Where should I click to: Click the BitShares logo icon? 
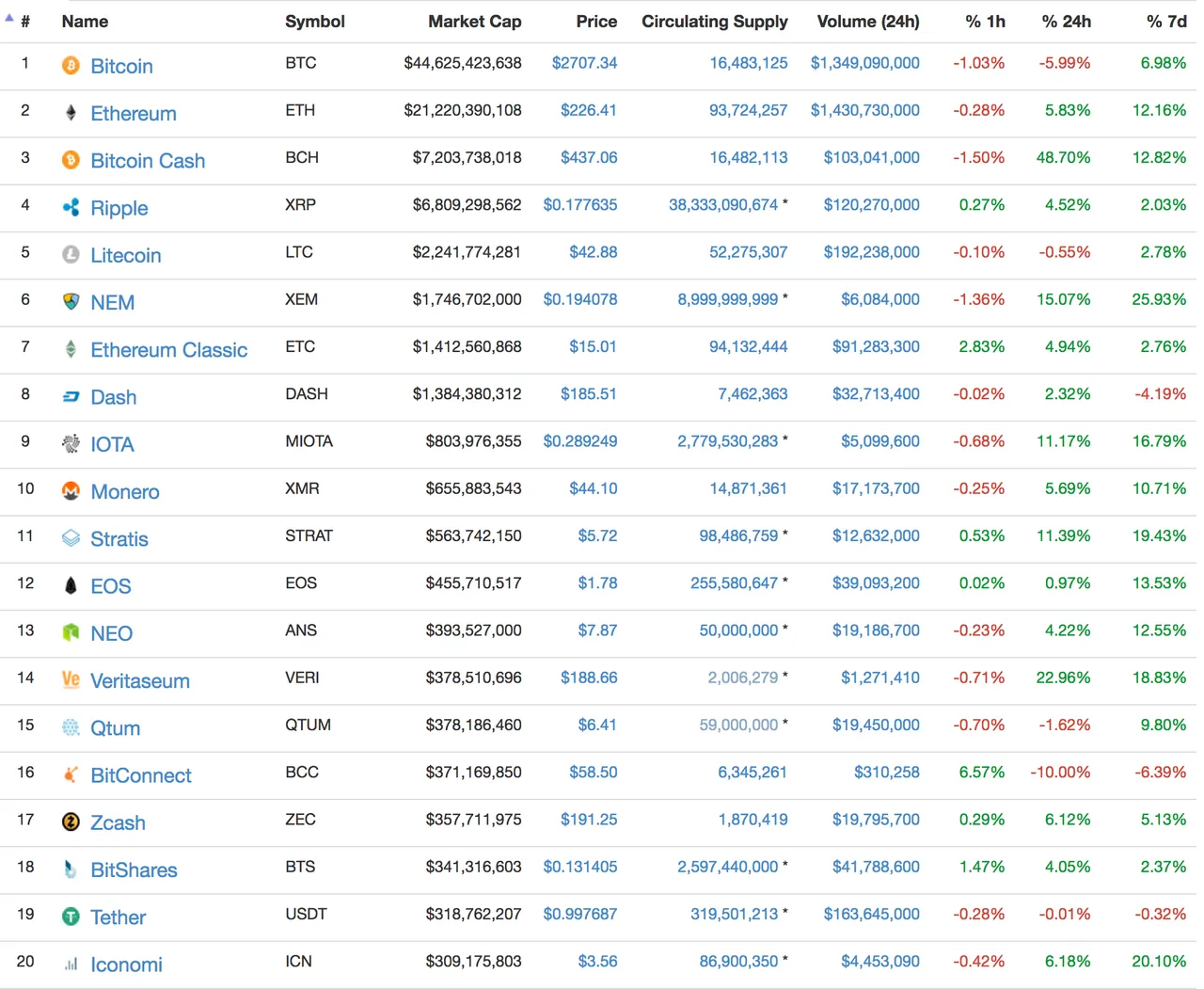[71, 869]
